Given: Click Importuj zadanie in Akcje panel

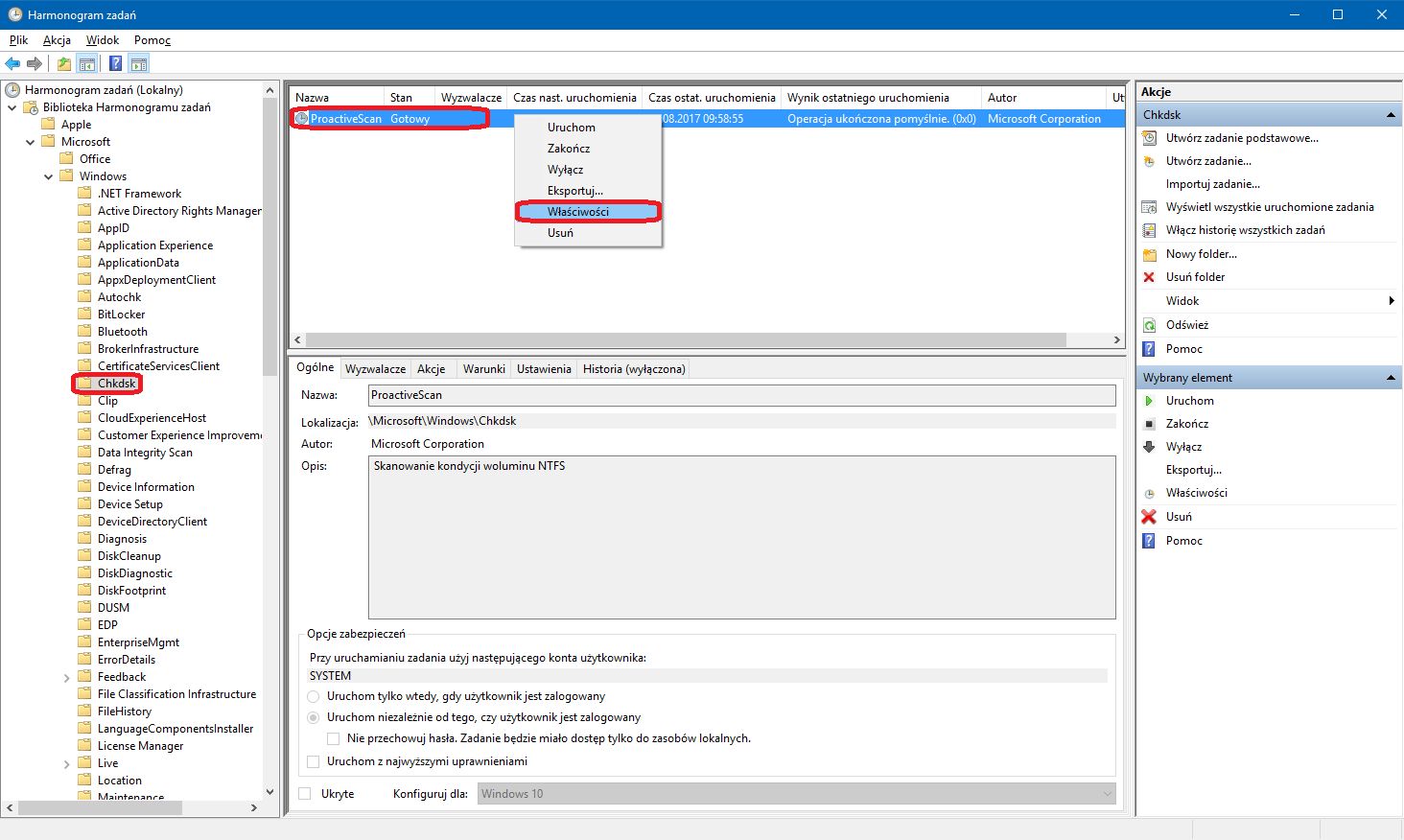Looking at the screenshot, I should pos(1213,184).
